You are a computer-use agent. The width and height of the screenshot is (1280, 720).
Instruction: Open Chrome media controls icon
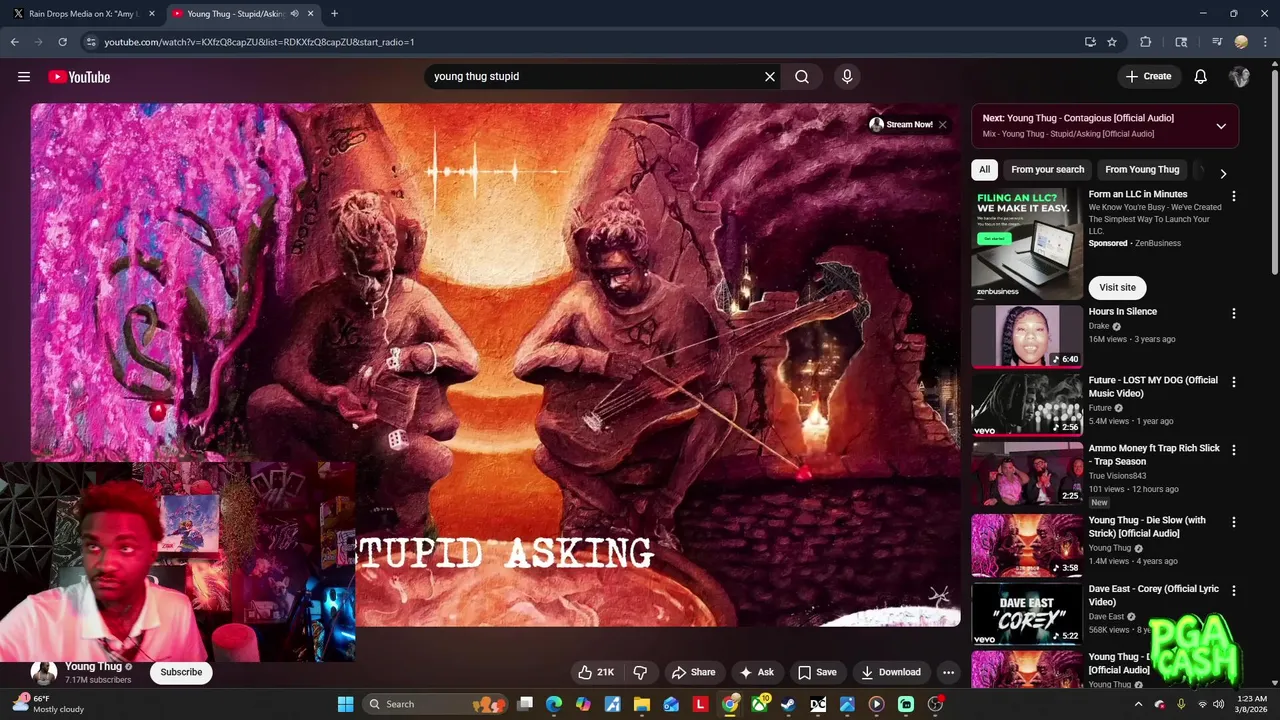[x=1217, y=42]
